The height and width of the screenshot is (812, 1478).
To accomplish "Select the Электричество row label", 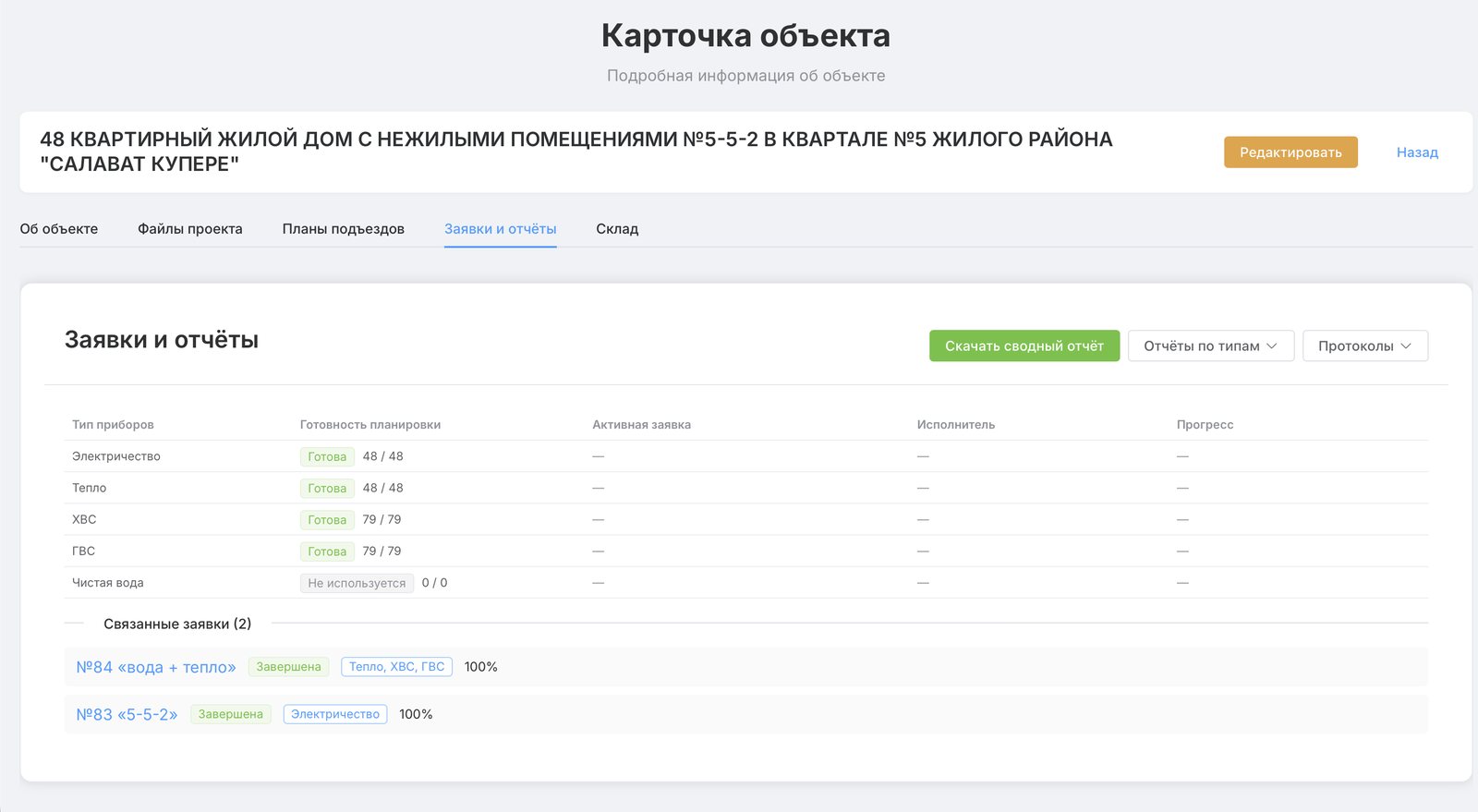I will click(116, 456).
